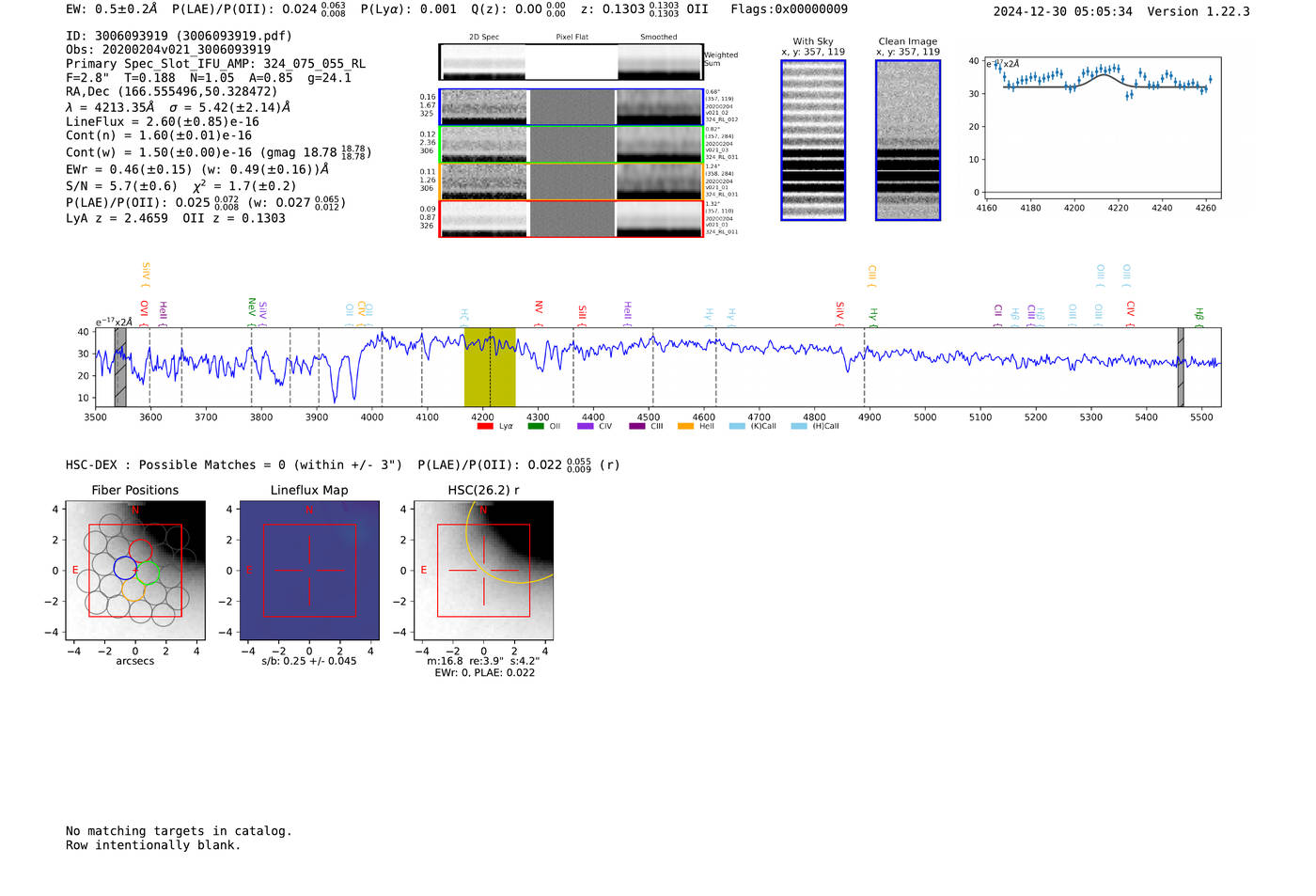1316x896 pixels.
Task: Click the green NeV line label
Action: pos(252,310)
